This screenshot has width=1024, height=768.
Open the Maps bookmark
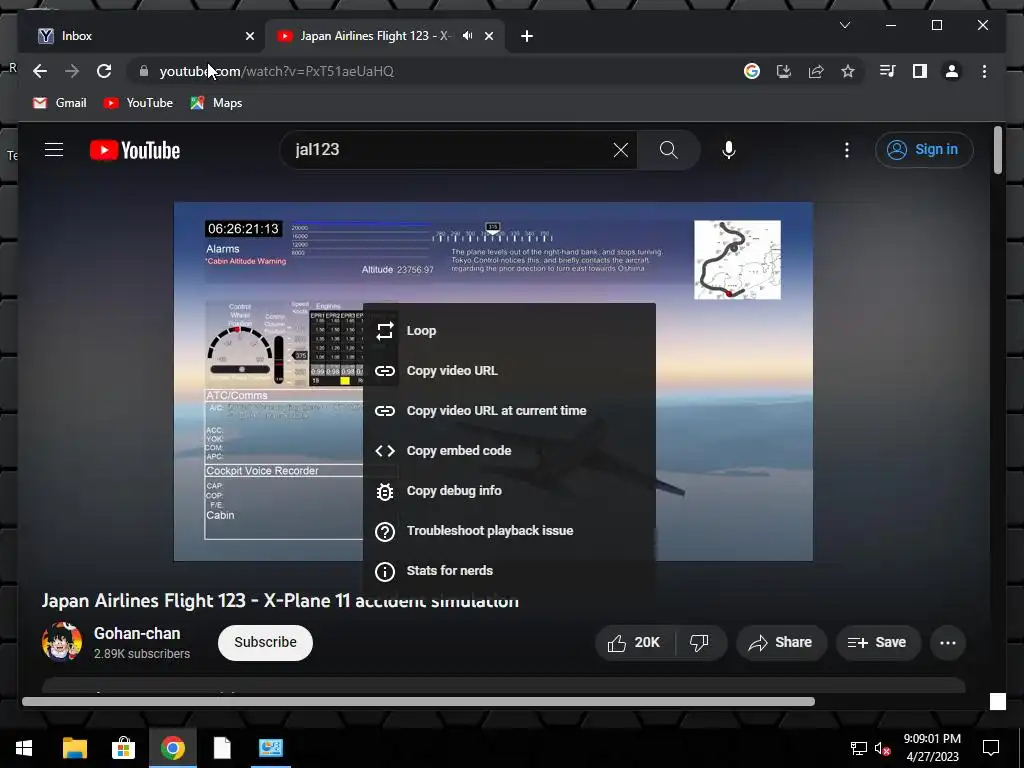216,103
